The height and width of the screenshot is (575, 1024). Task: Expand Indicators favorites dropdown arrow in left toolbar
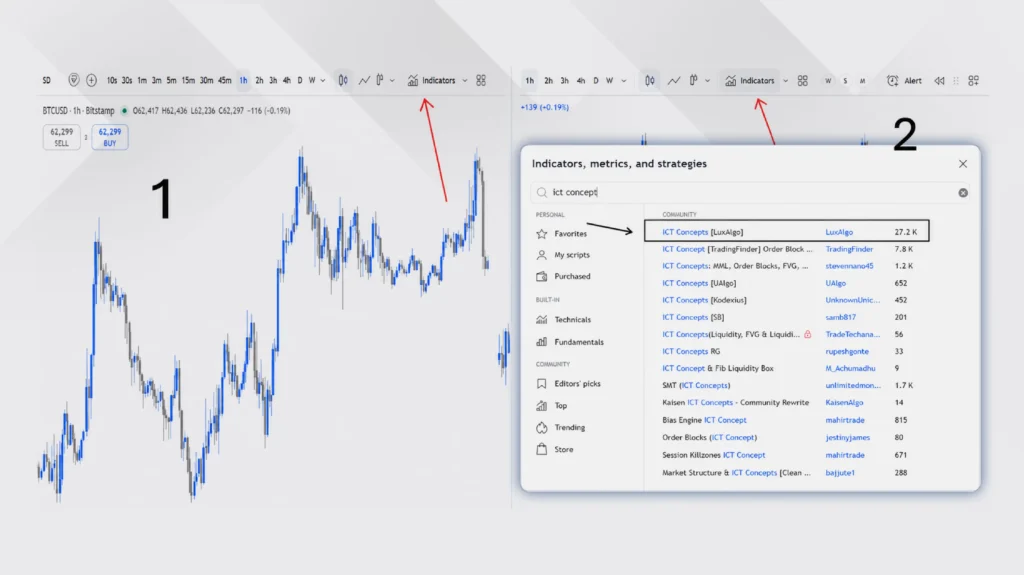tap(465, 80)
